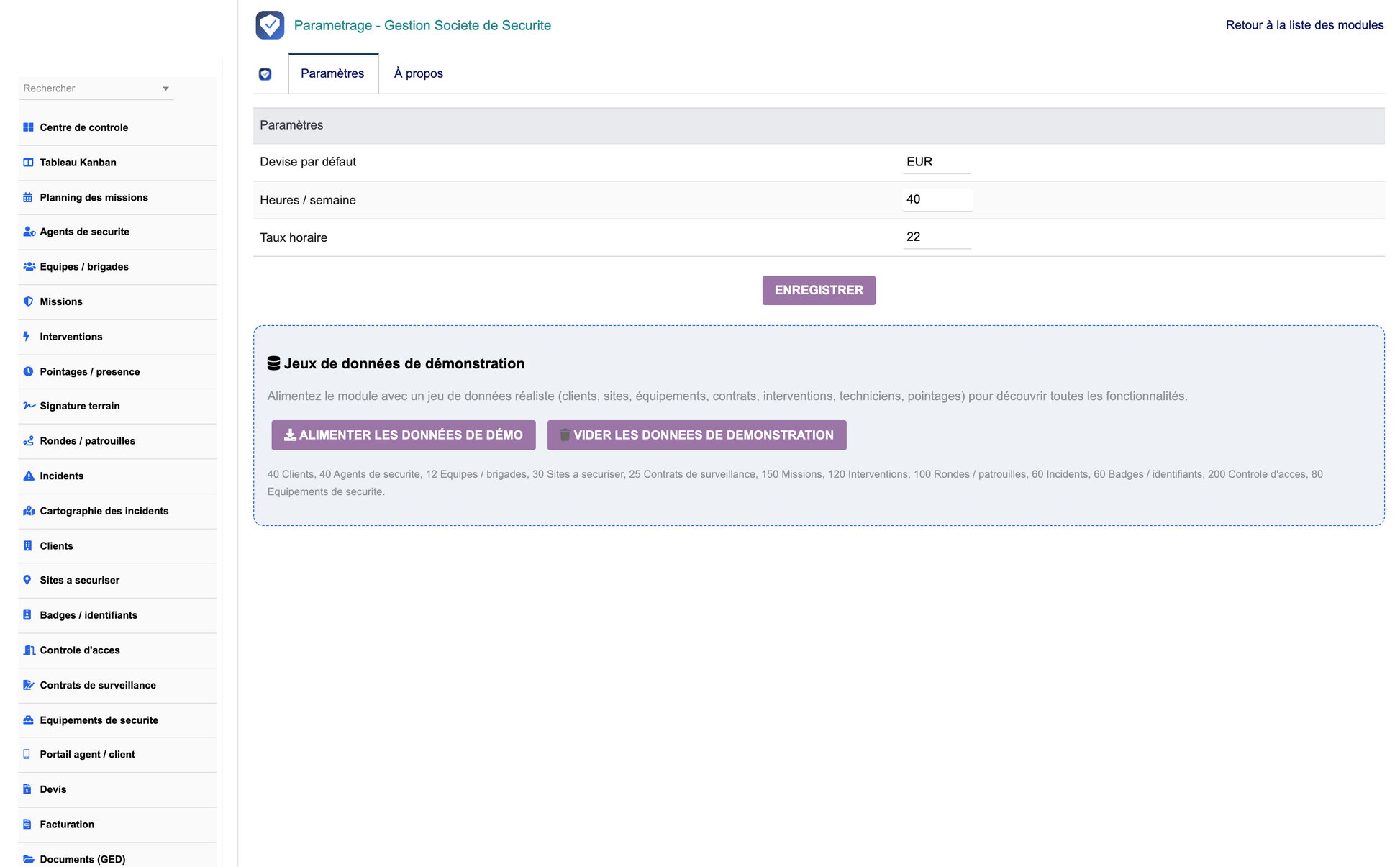Viewport: 1400px width, 867px height.
Task: Click the Cartographie des incidents map icon
Action: 29,511
